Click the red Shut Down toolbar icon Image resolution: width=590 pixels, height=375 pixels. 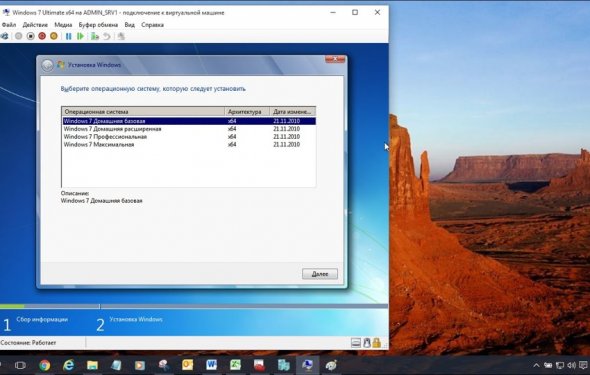tap(42, 36)
